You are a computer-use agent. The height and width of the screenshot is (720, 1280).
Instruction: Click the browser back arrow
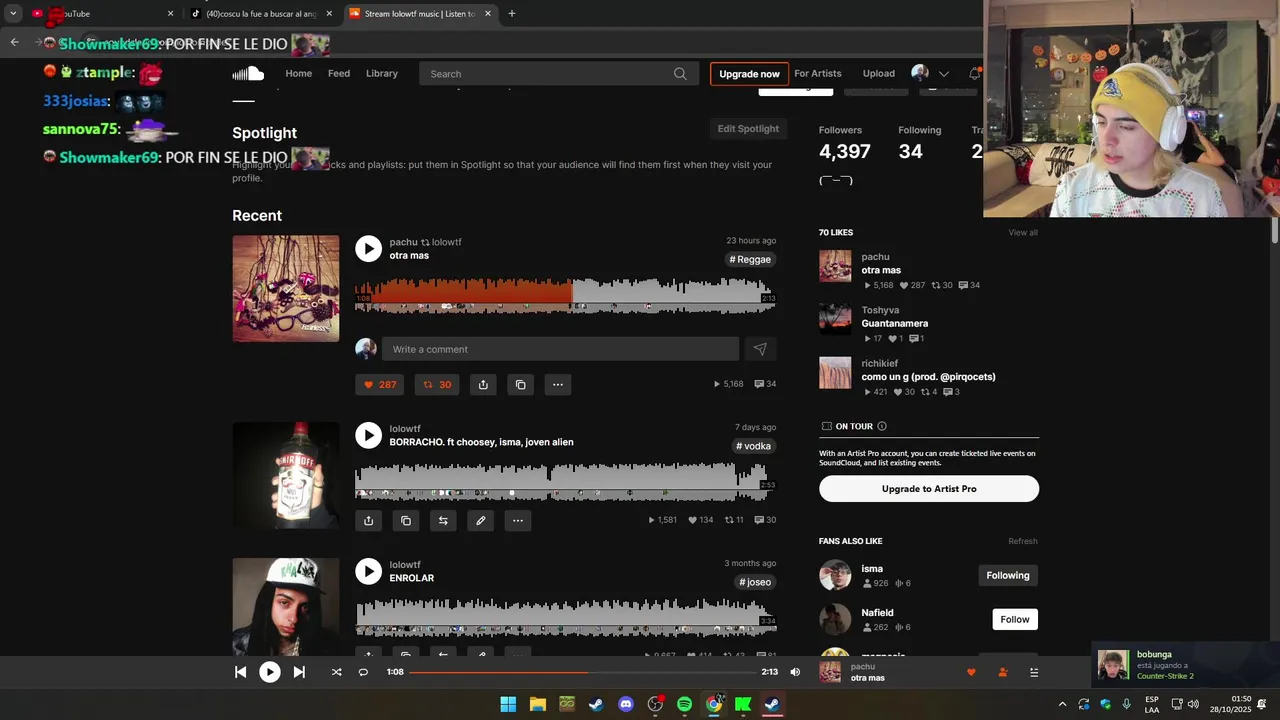point(14,42)
